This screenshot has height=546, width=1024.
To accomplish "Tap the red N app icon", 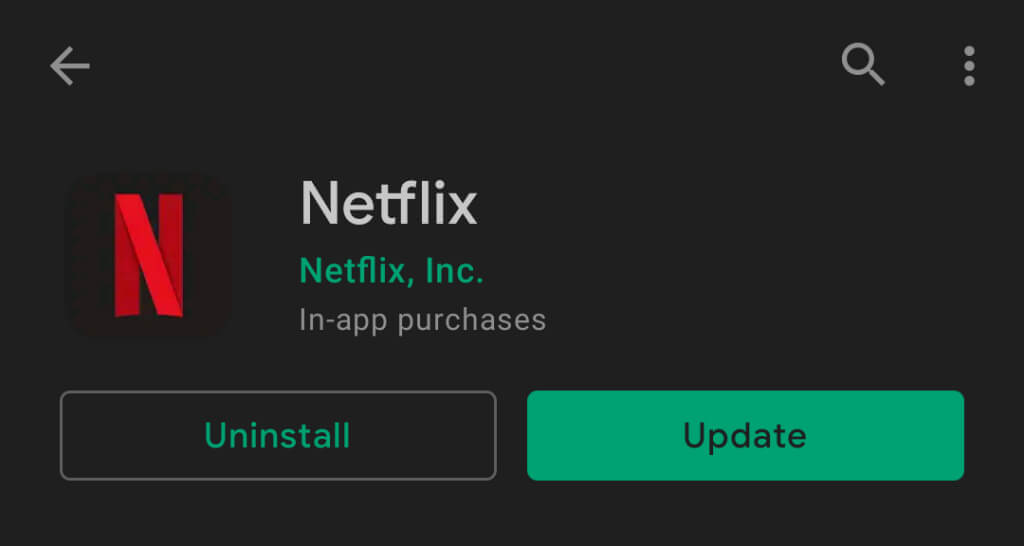I will point(148,255).
